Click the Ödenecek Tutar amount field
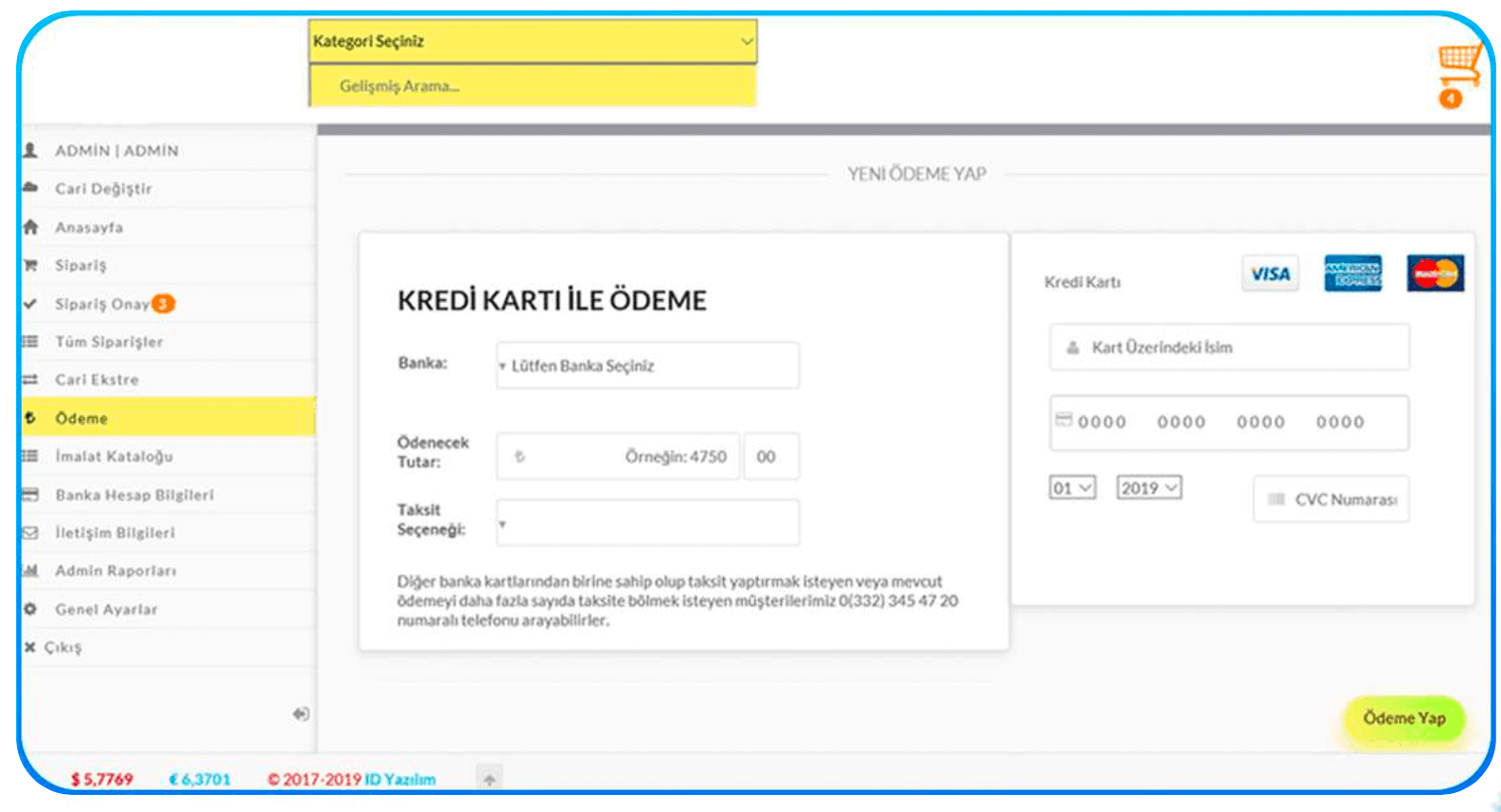The width and height of the screenshot is (1501, 812). pos(618,457)
